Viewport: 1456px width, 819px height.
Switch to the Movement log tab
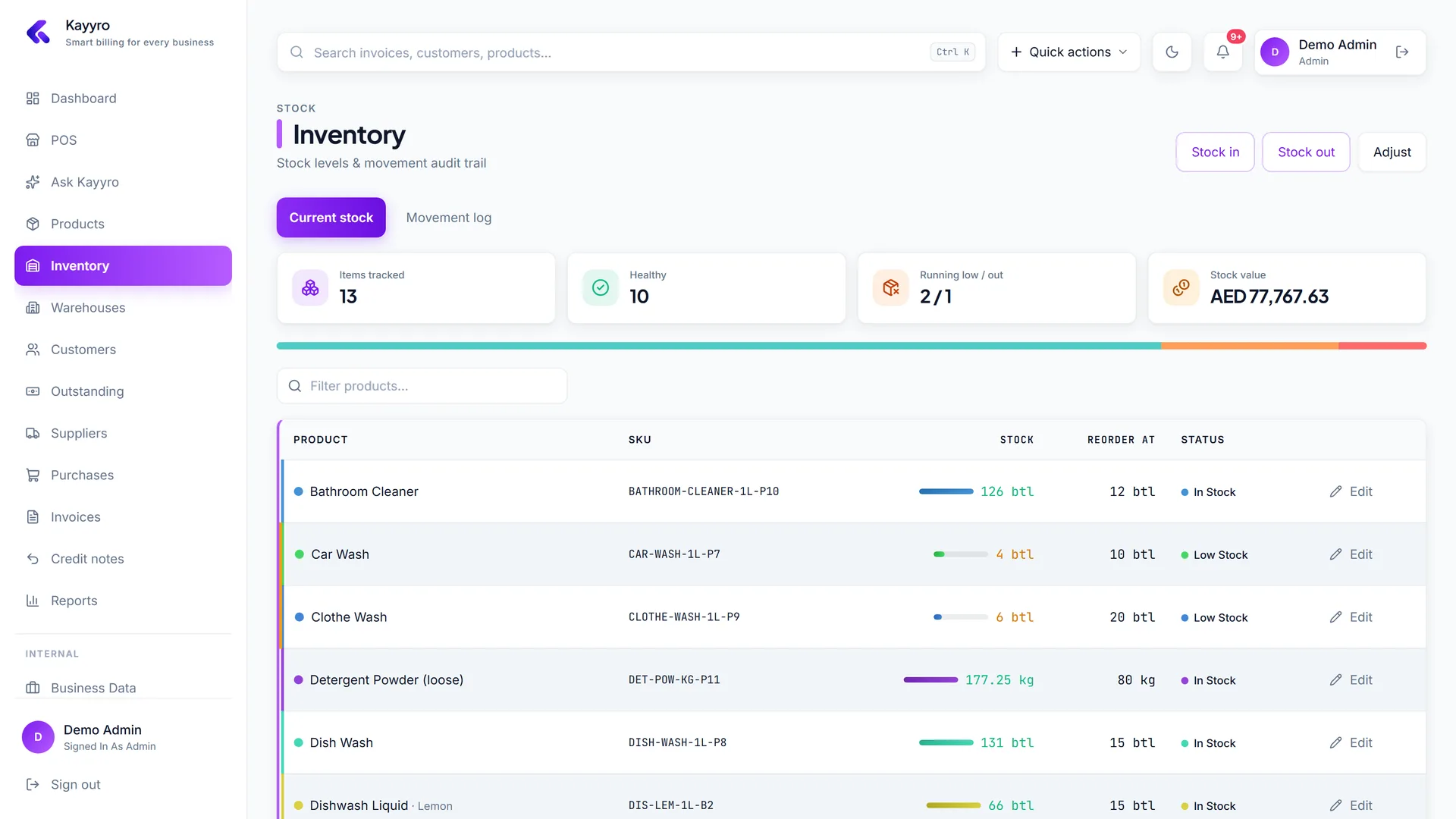449,218
